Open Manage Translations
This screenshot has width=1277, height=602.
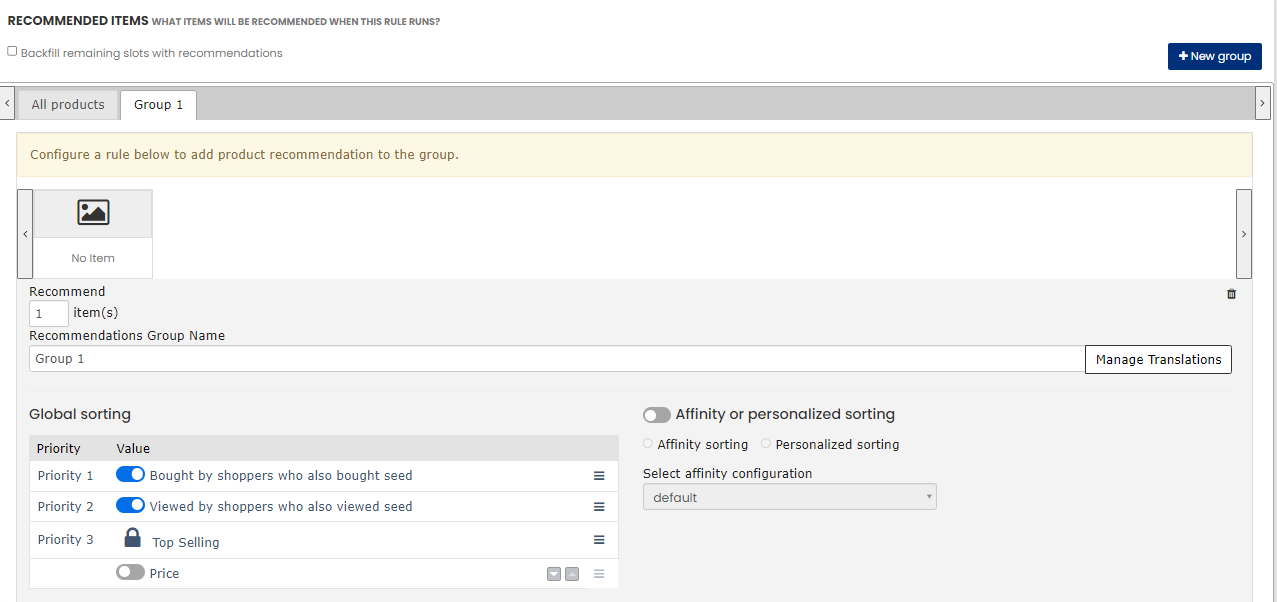(1158, 359)
